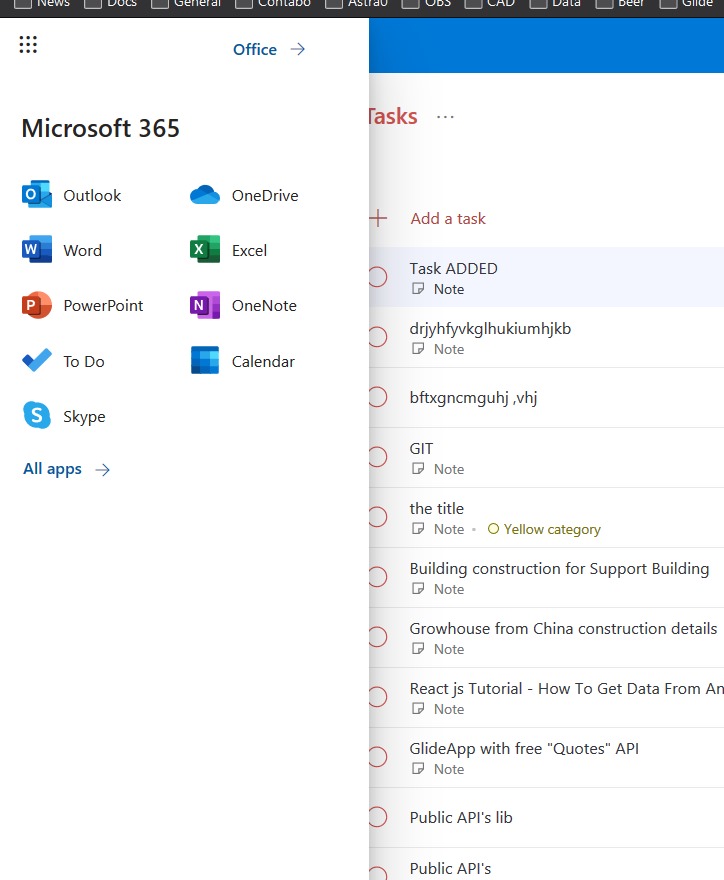Mark 'Task ADDED' as complete

(377, 278)
